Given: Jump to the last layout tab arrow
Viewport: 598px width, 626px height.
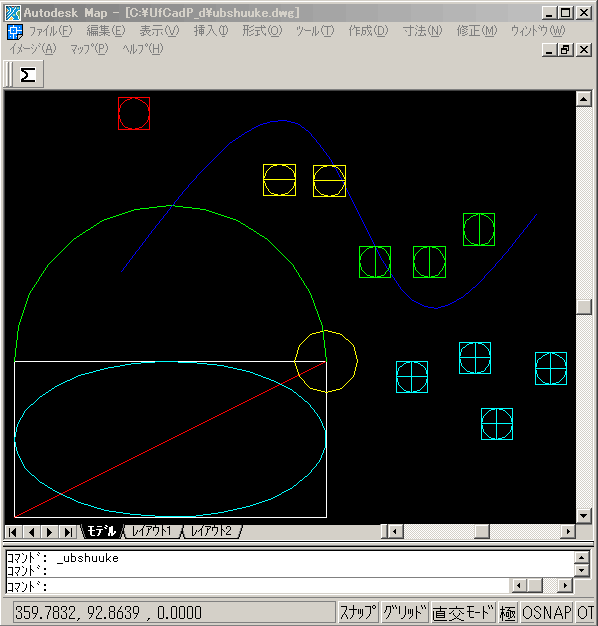Looking at the screenshot, I should click(68, 532).
